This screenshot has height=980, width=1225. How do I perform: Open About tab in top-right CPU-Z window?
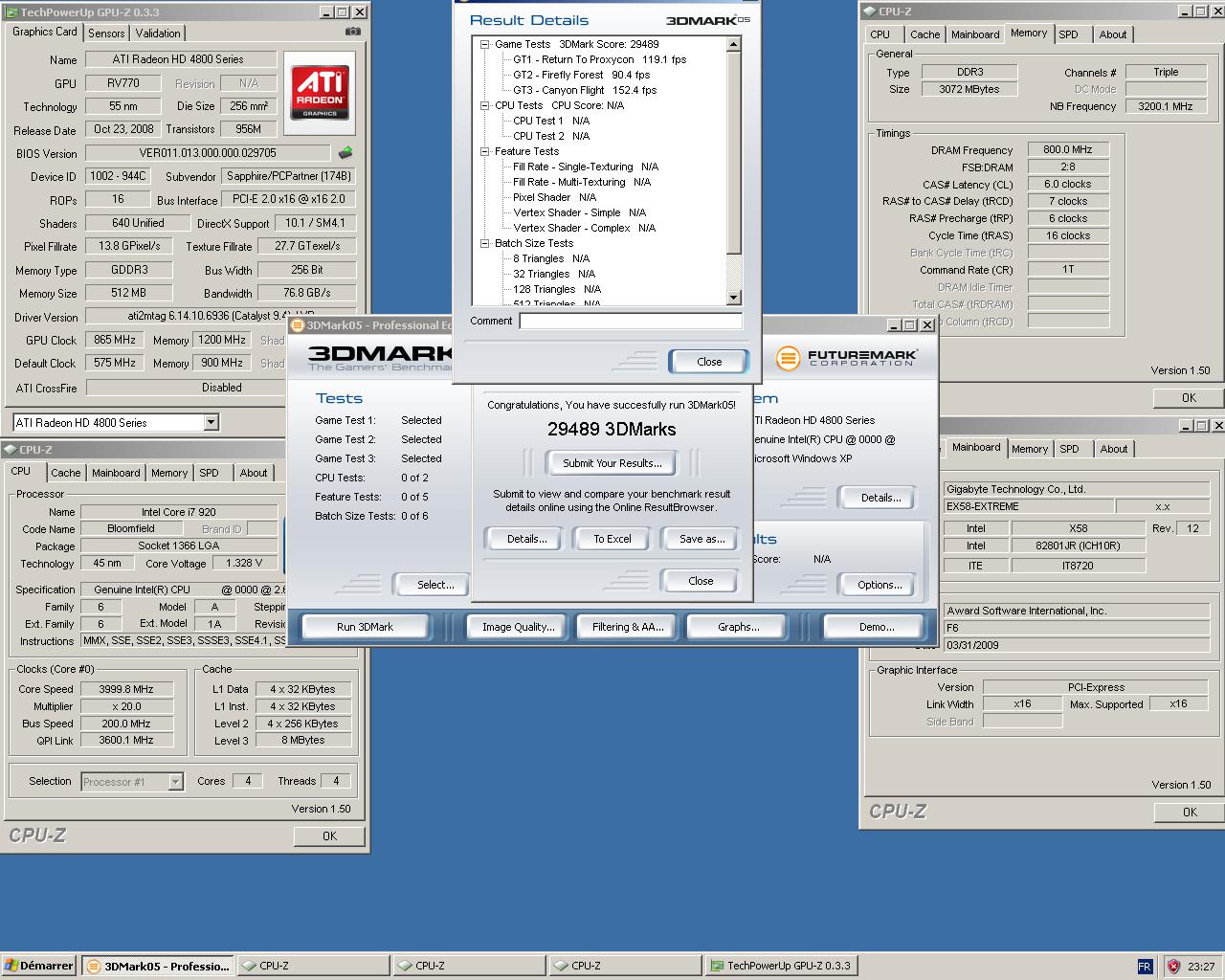click(x=1113, y=34)
